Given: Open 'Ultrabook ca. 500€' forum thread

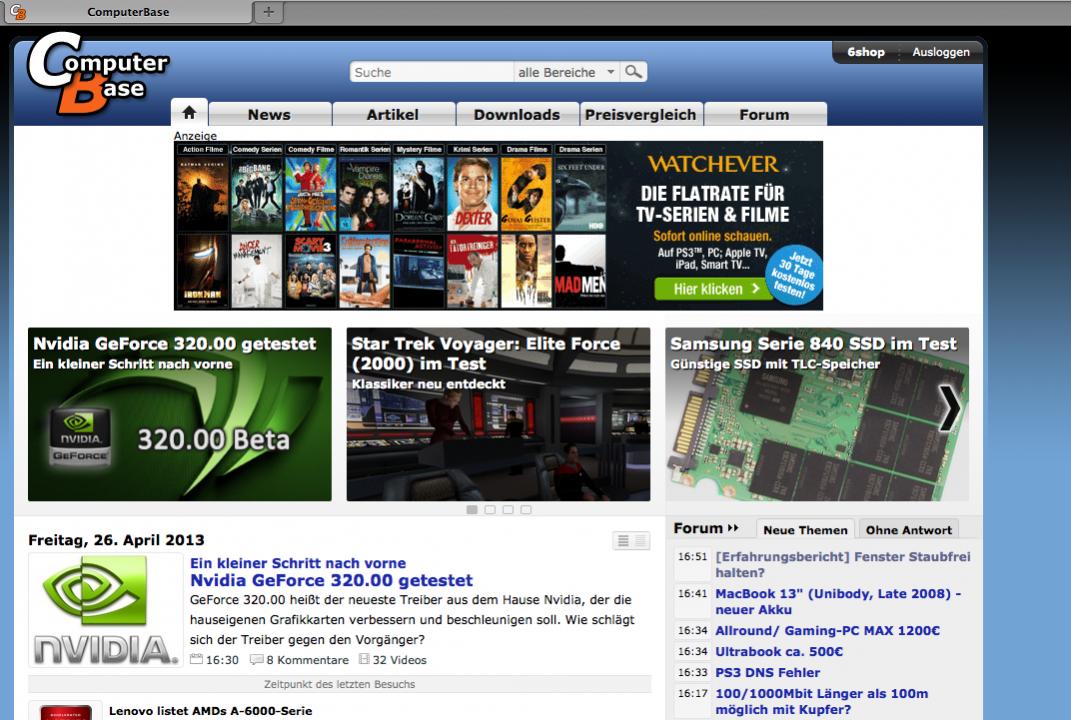Looking at the screenshot, I should tap(779, 652).
